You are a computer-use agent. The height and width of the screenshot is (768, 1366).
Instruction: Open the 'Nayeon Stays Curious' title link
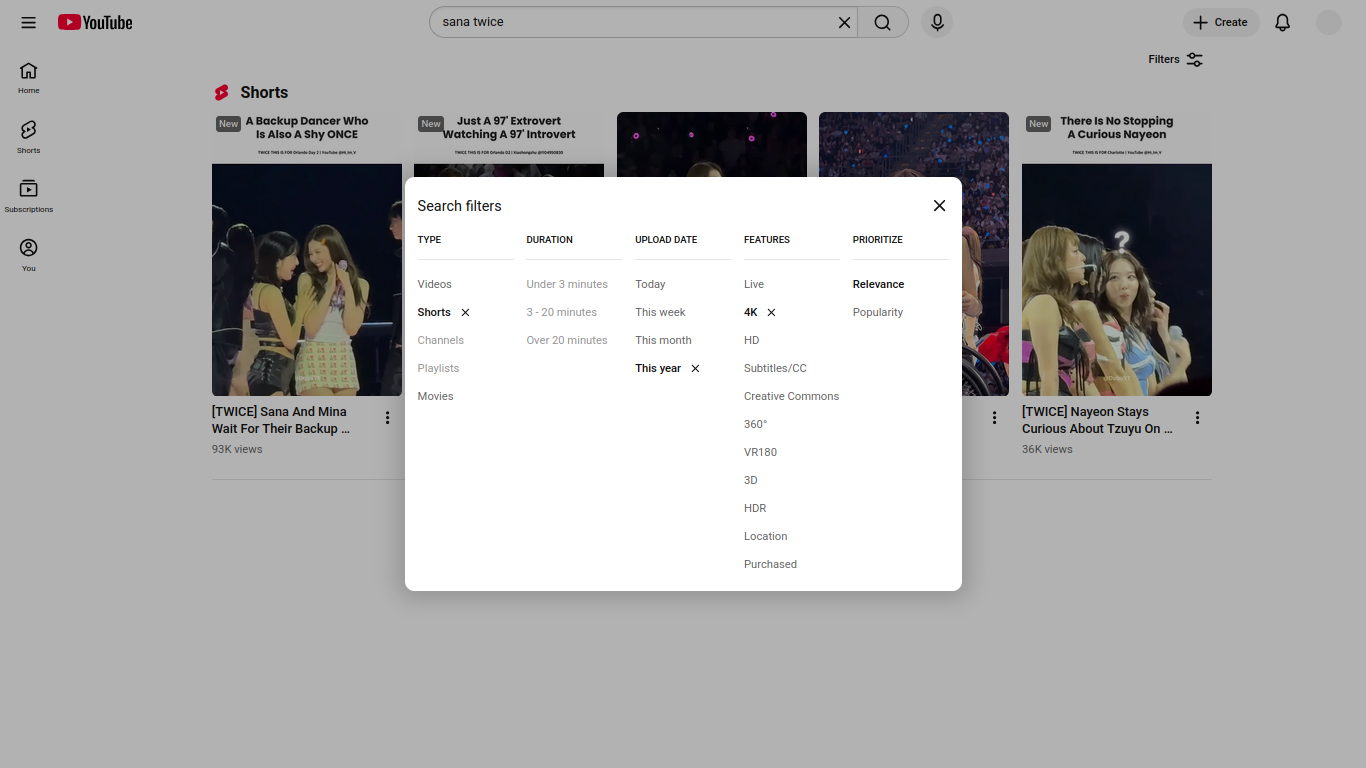point(1097,420)
